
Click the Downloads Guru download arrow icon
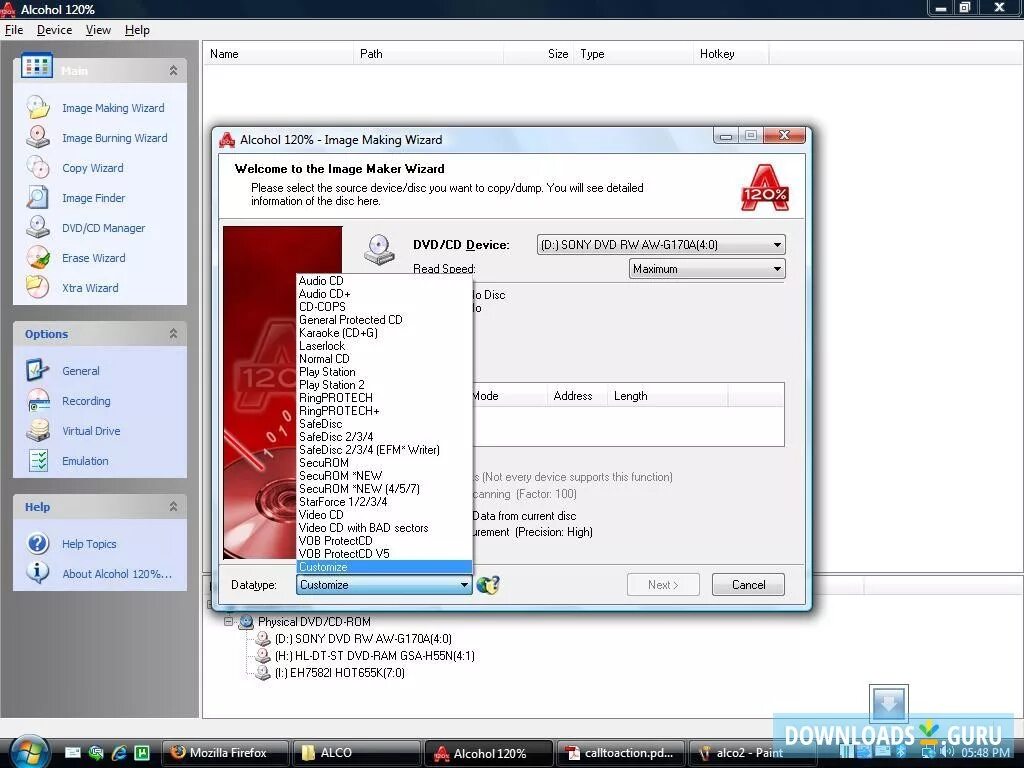[889, 705]
